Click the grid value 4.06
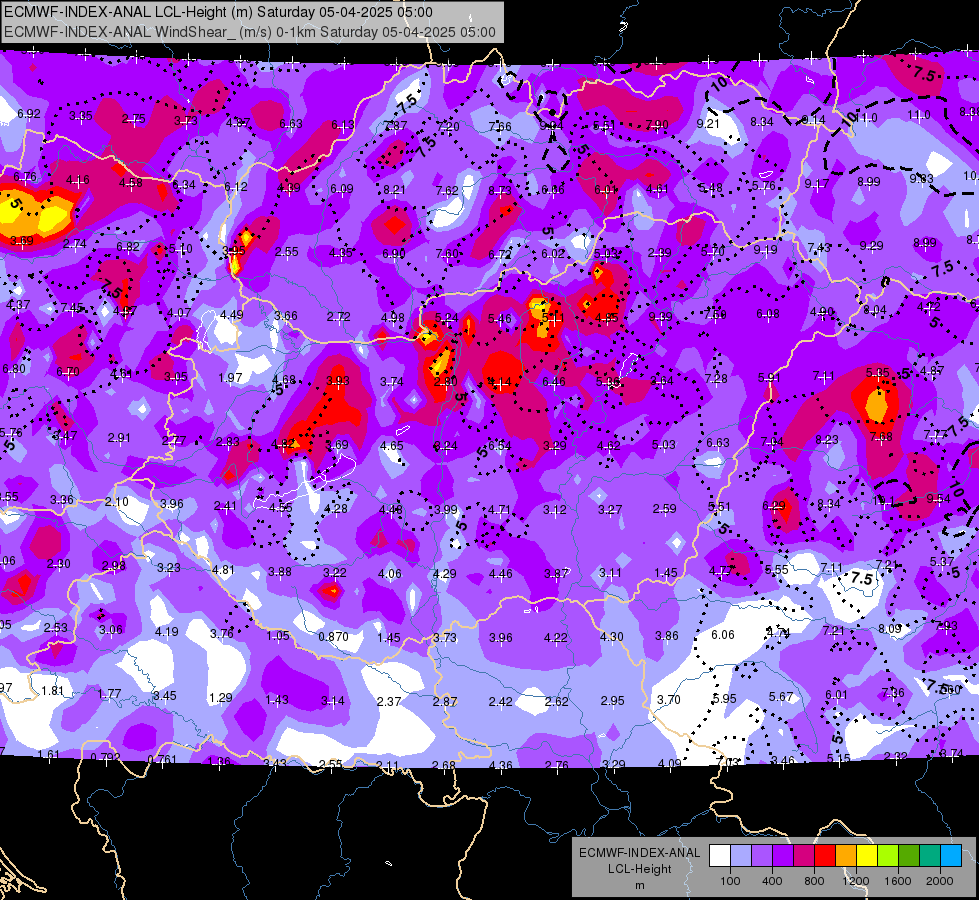The image size is (979, 900). 390,573
